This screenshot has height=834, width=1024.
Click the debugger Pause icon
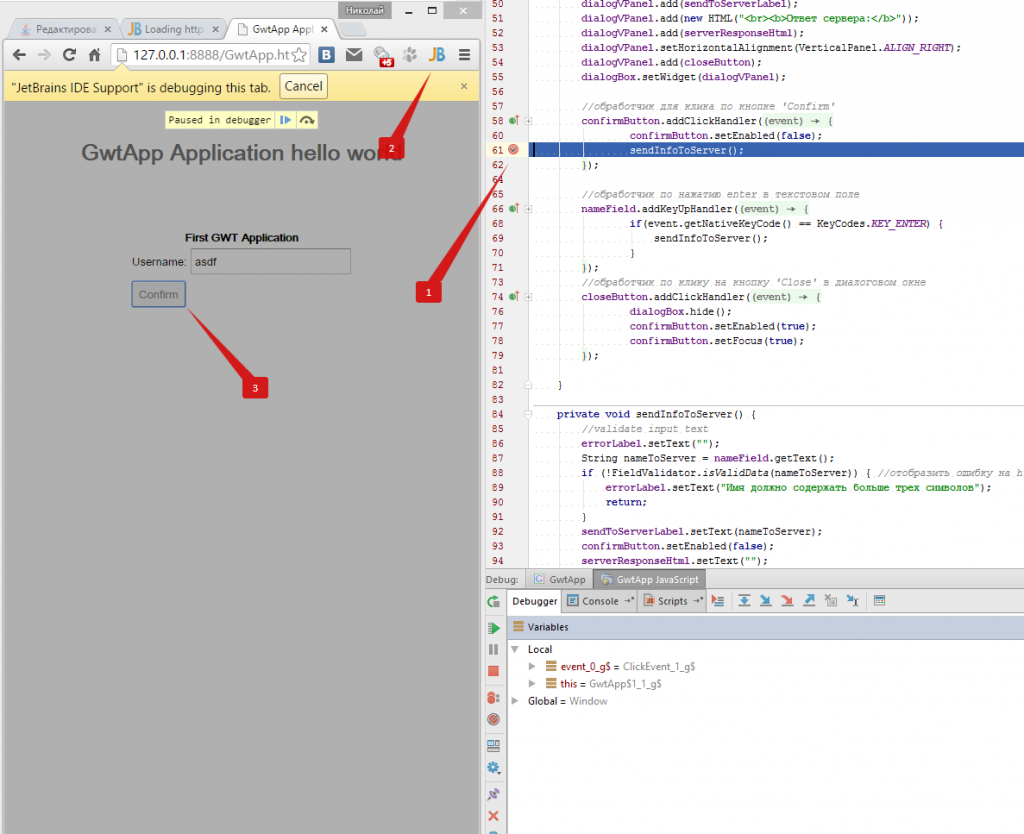(493, 649)
